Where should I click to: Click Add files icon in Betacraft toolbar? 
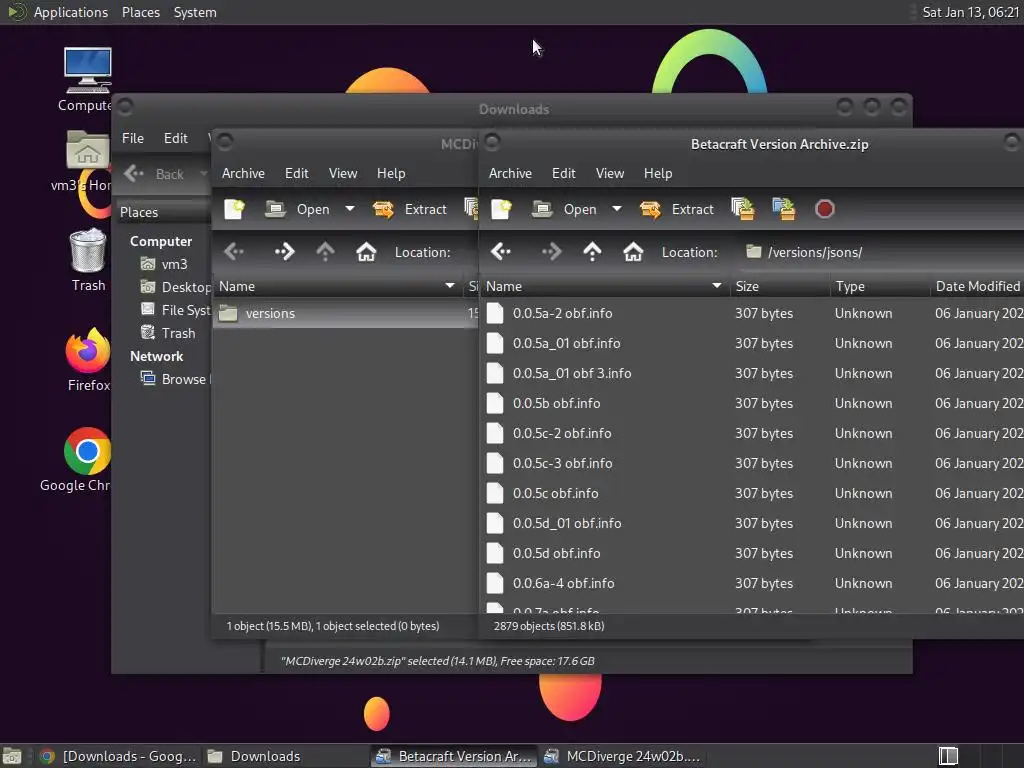[x=742, y=210]
